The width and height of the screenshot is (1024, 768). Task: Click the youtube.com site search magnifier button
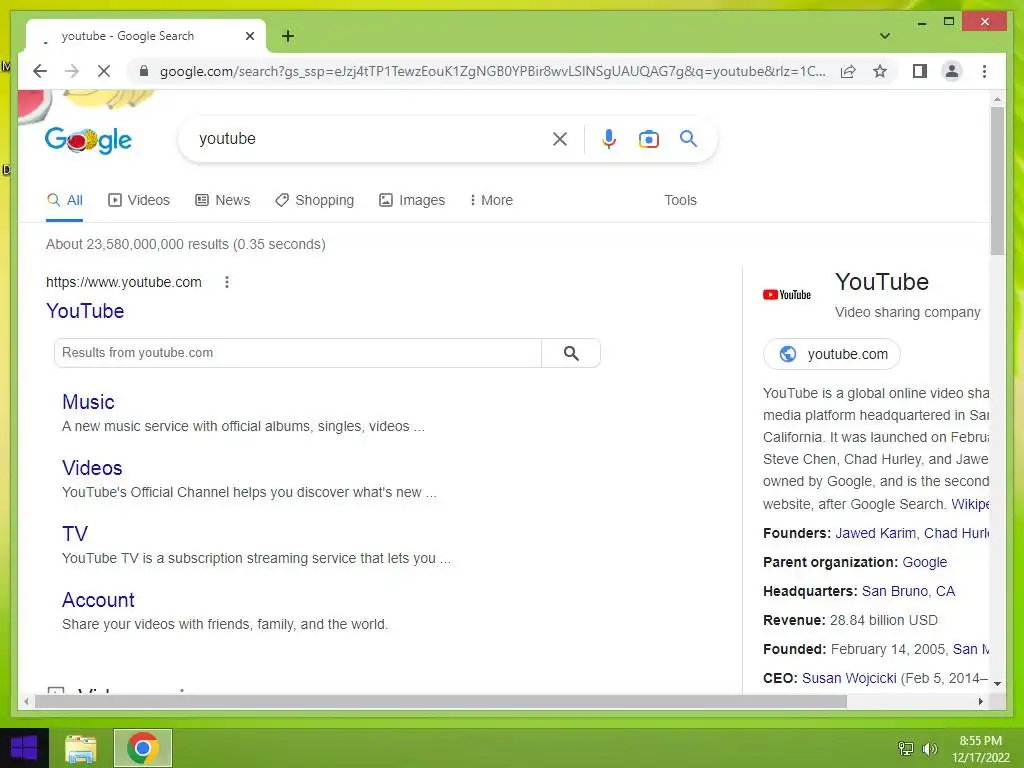[x=571, y=353]
